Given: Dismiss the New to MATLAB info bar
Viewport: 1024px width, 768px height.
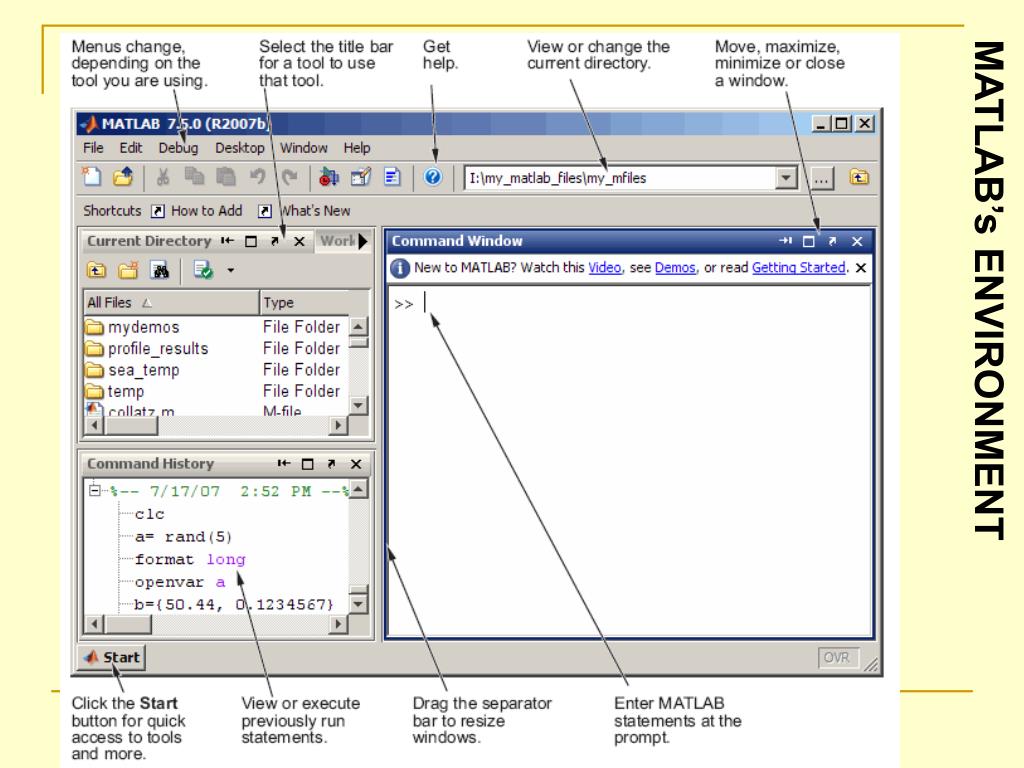Looking at the screenshot, I should pyautogui.click(x=861, y=268).
